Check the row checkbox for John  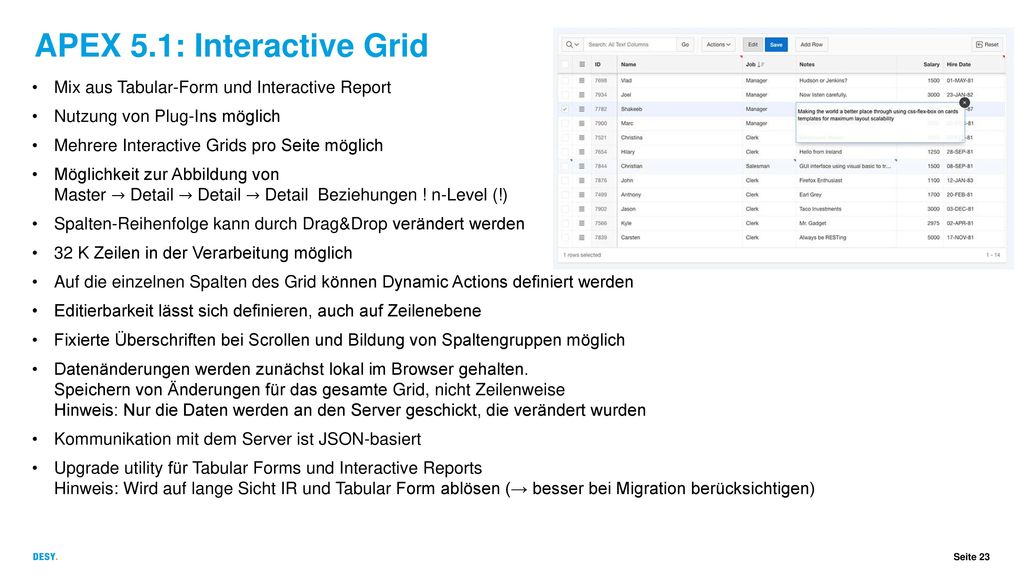click(x=565, y=181)
